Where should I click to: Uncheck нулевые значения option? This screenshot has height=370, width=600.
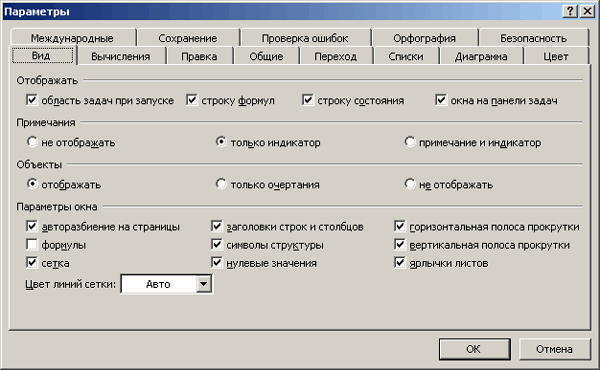[x=217, y=263]
